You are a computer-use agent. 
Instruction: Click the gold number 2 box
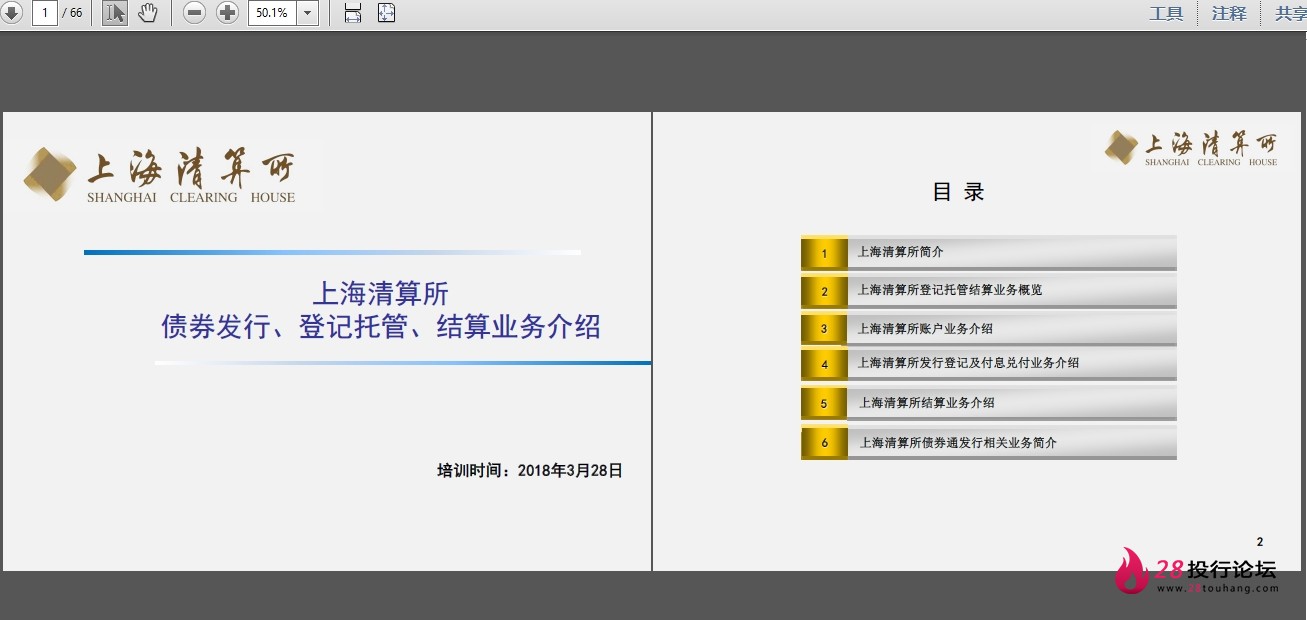coord(824,291)
